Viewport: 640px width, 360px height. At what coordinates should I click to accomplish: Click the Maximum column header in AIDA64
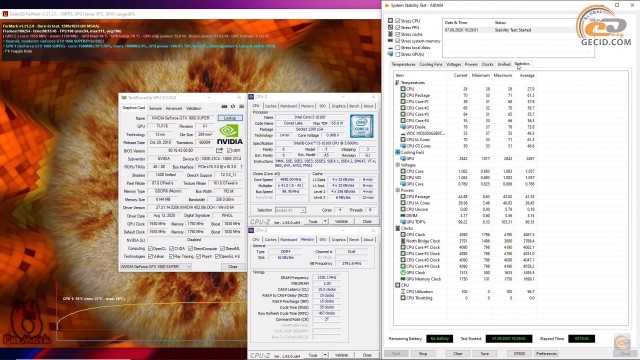tap(502, 76)
